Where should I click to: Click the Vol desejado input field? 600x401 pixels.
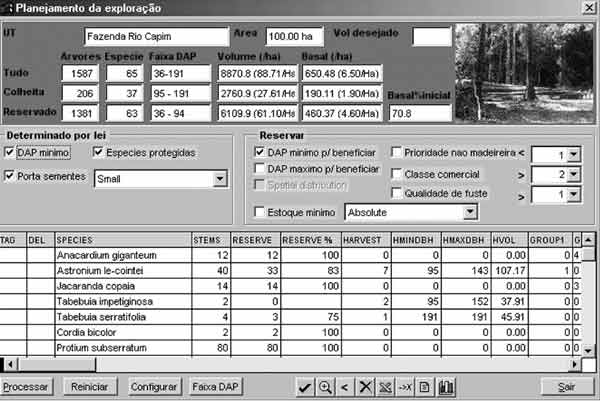tap(431, 37)
